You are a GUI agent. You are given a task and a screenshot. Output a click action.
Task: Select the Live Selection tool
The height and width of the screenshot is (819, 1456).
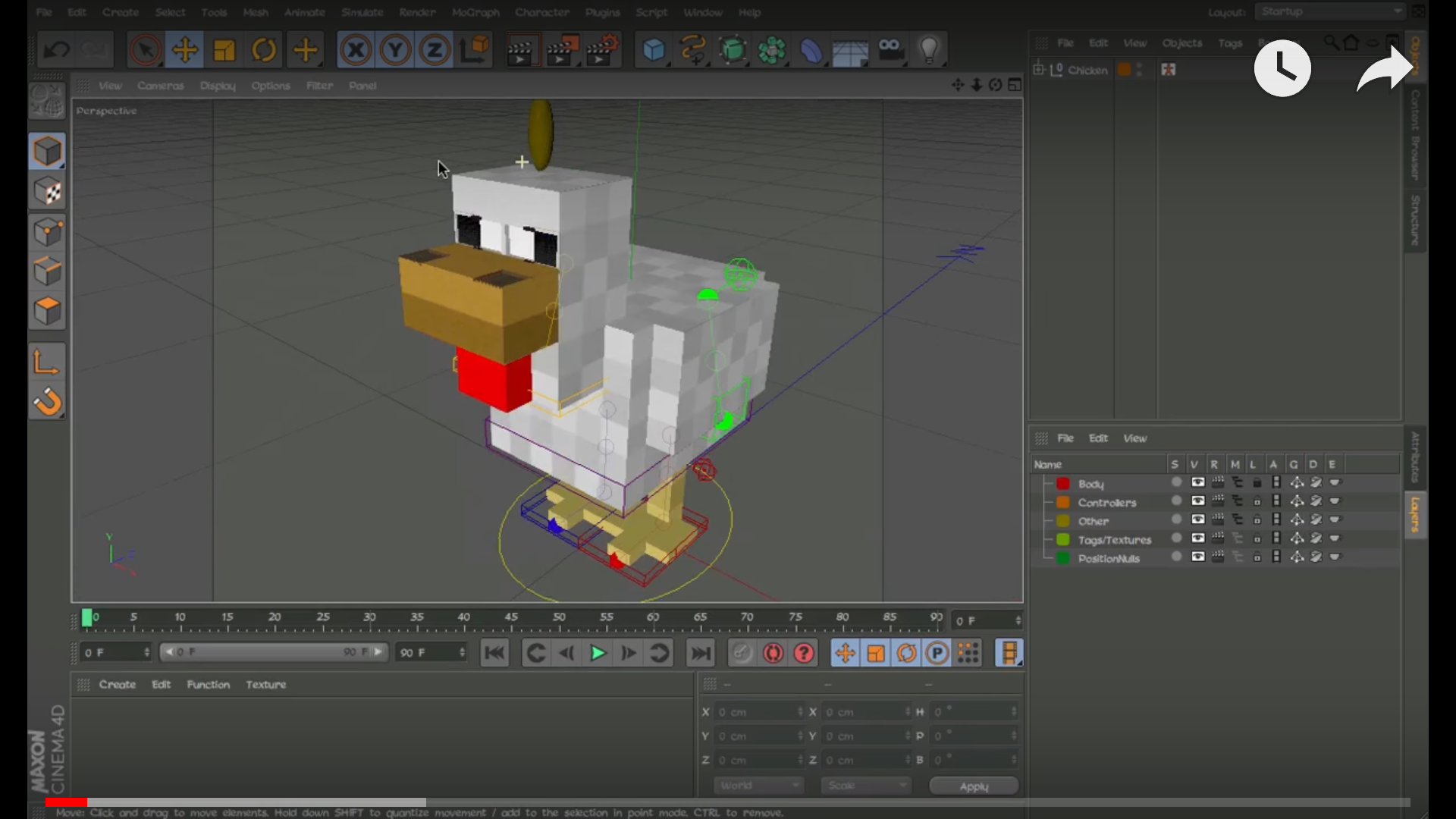pyautogui.click(x=145, y=51)
